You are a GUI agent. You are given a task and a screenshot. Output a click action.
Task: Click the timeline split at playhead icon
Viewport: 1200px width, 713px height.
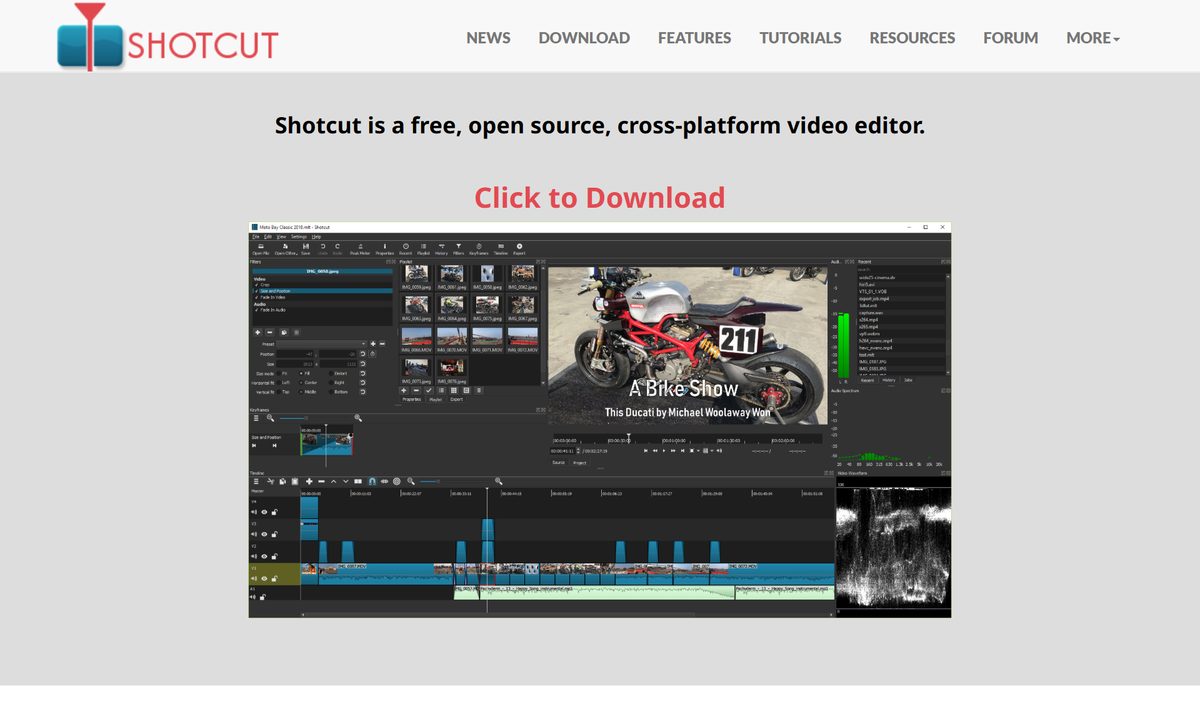(x=358, y=481)
